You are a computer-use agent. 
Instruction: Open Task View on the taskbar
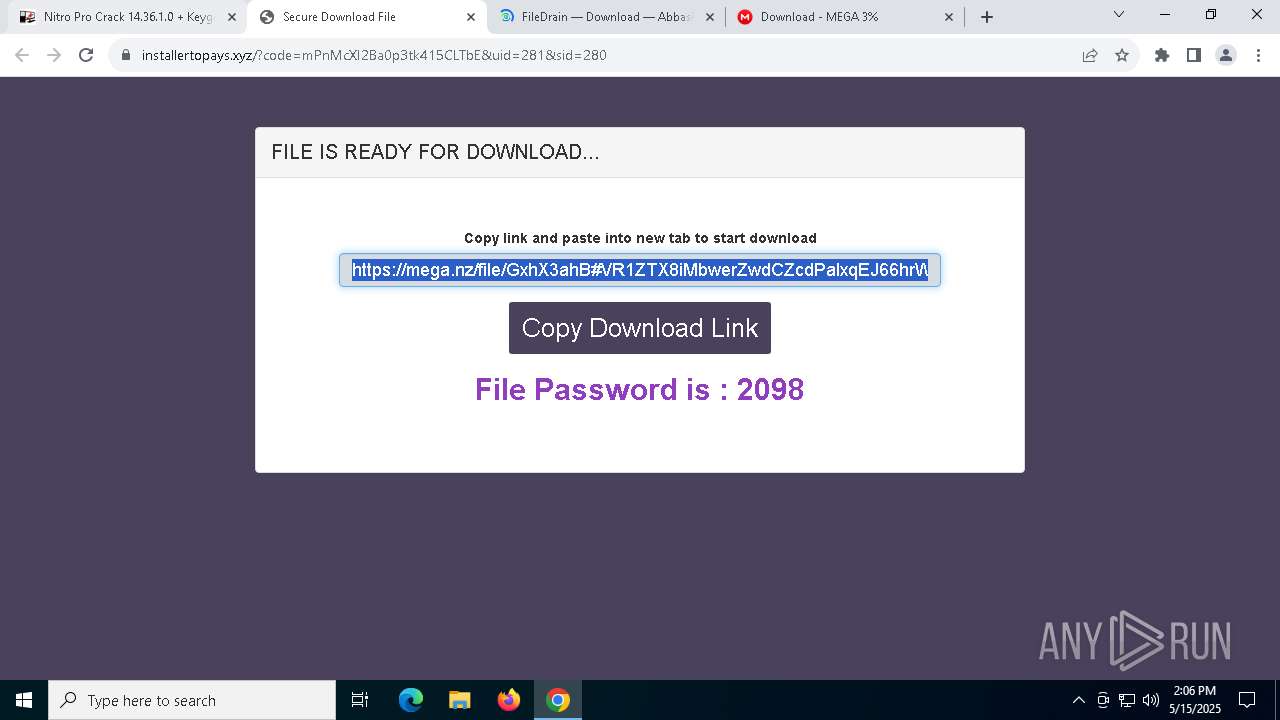(x=360, y=700)
